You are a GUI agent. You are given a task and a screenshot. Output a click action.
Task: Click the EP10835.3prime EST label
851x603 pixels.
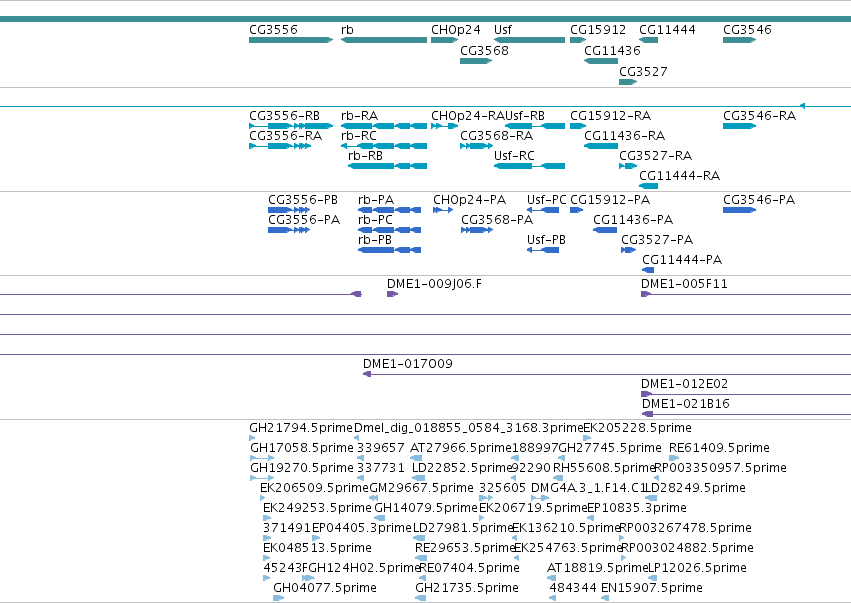click(637, 508)
